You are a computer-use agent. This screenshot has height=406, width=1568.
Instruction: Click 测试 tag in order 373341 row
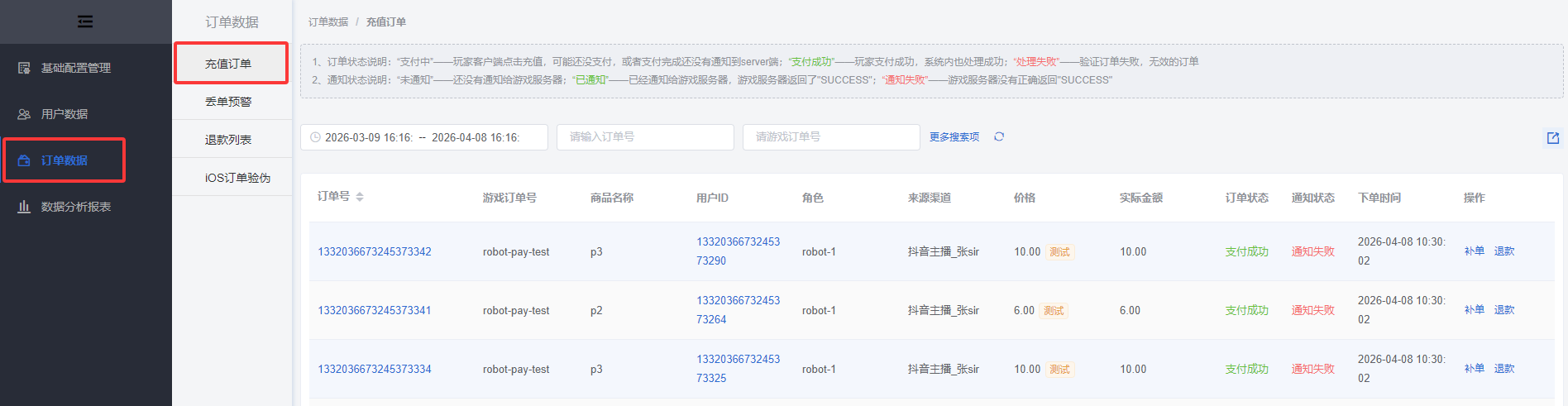1054,311
